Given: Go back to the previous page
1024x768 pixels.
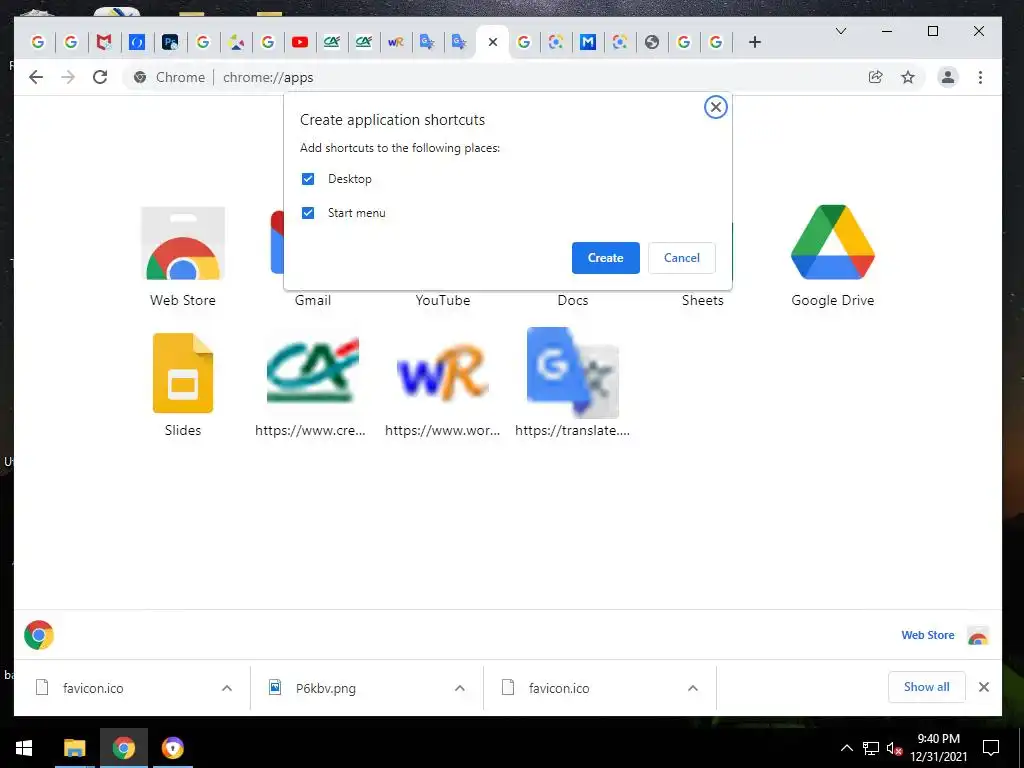Looking at the screenshot, I should click(36, 77).
